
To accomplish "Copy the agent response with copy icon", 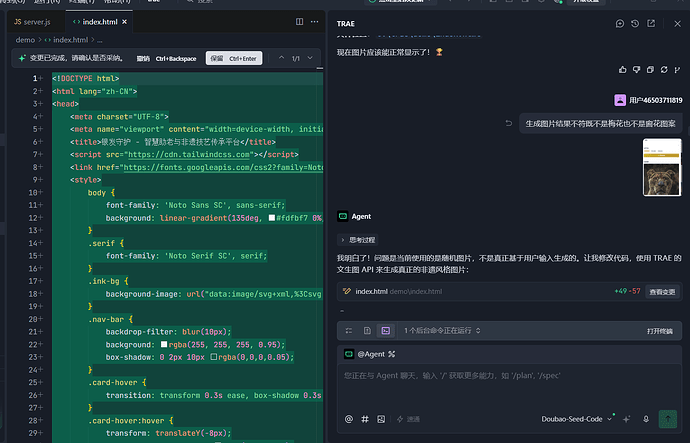I will pos(650,70).
